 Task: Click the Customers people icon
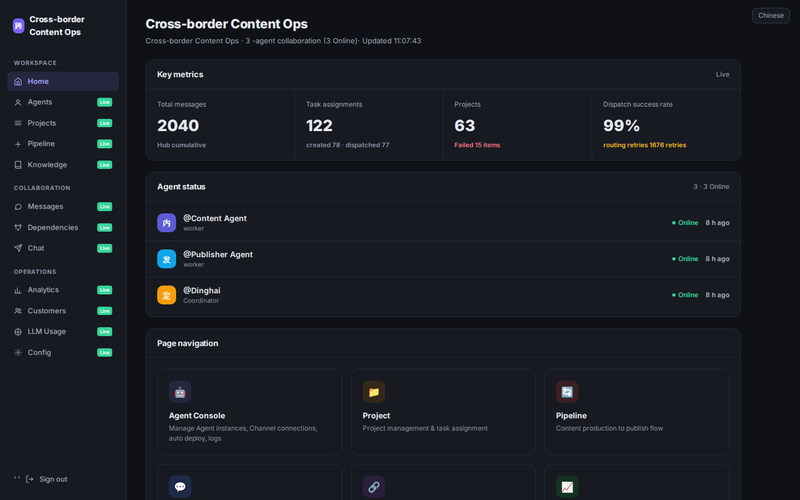18,311
